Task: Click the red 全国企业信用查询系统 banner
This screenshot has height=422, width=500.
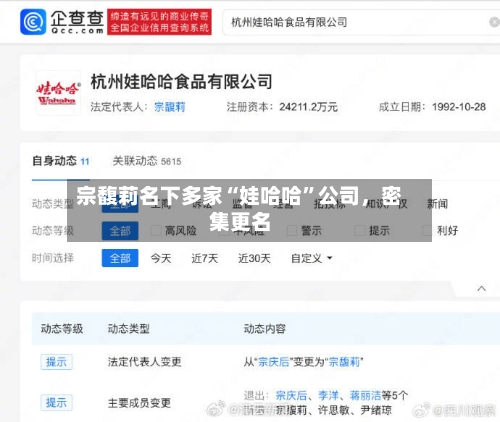Action: tap(159, 22)
